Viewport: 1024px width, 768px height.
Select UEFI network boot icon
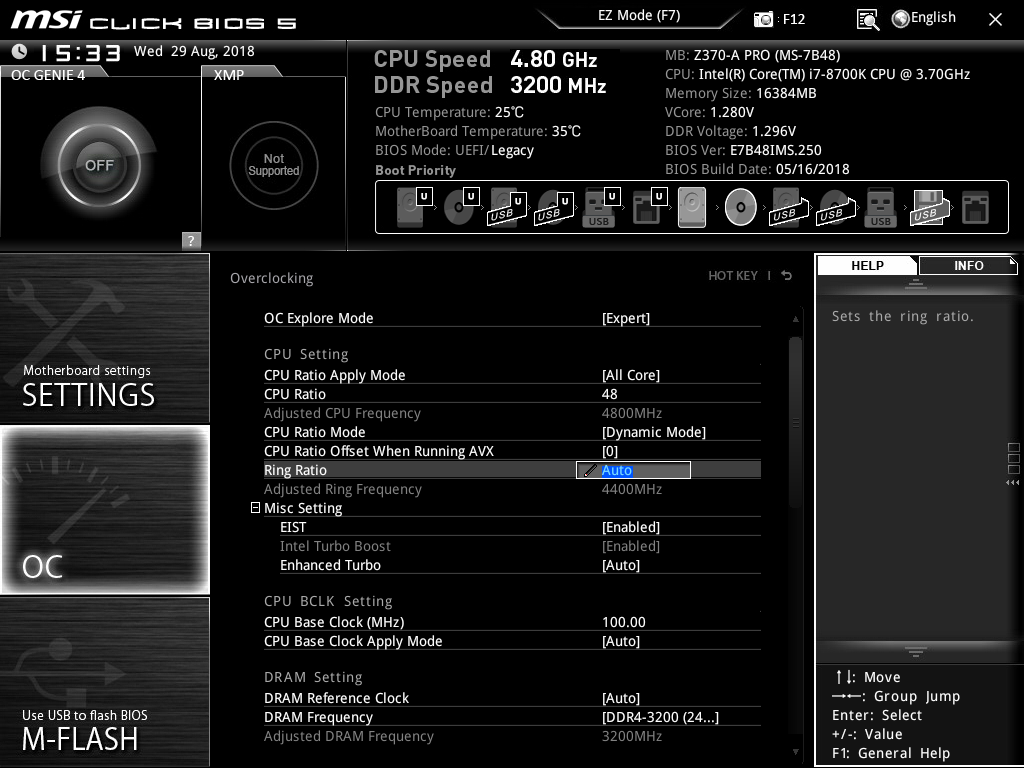tap(649, 207)
